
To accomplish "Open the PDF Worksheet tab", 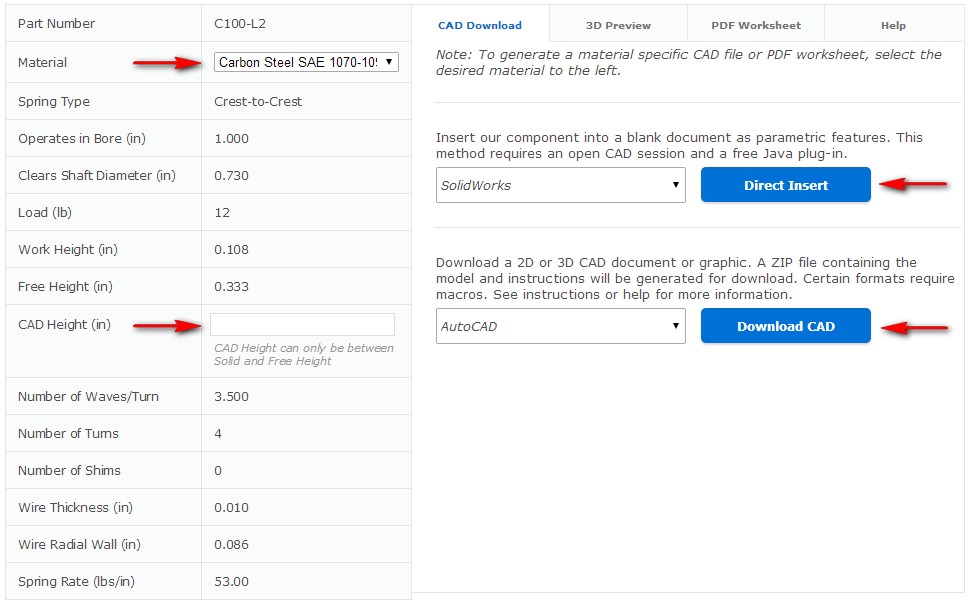I will (x=756, y=25).
